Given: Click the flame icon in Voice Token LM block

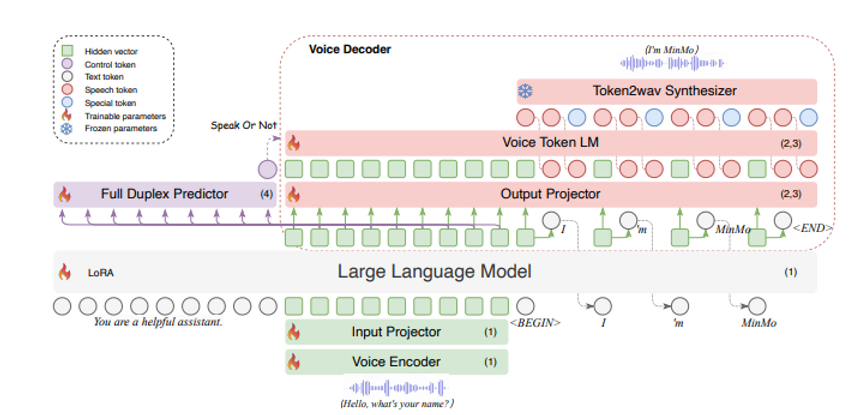Looking at the screenshot, I should coord(294,143).
